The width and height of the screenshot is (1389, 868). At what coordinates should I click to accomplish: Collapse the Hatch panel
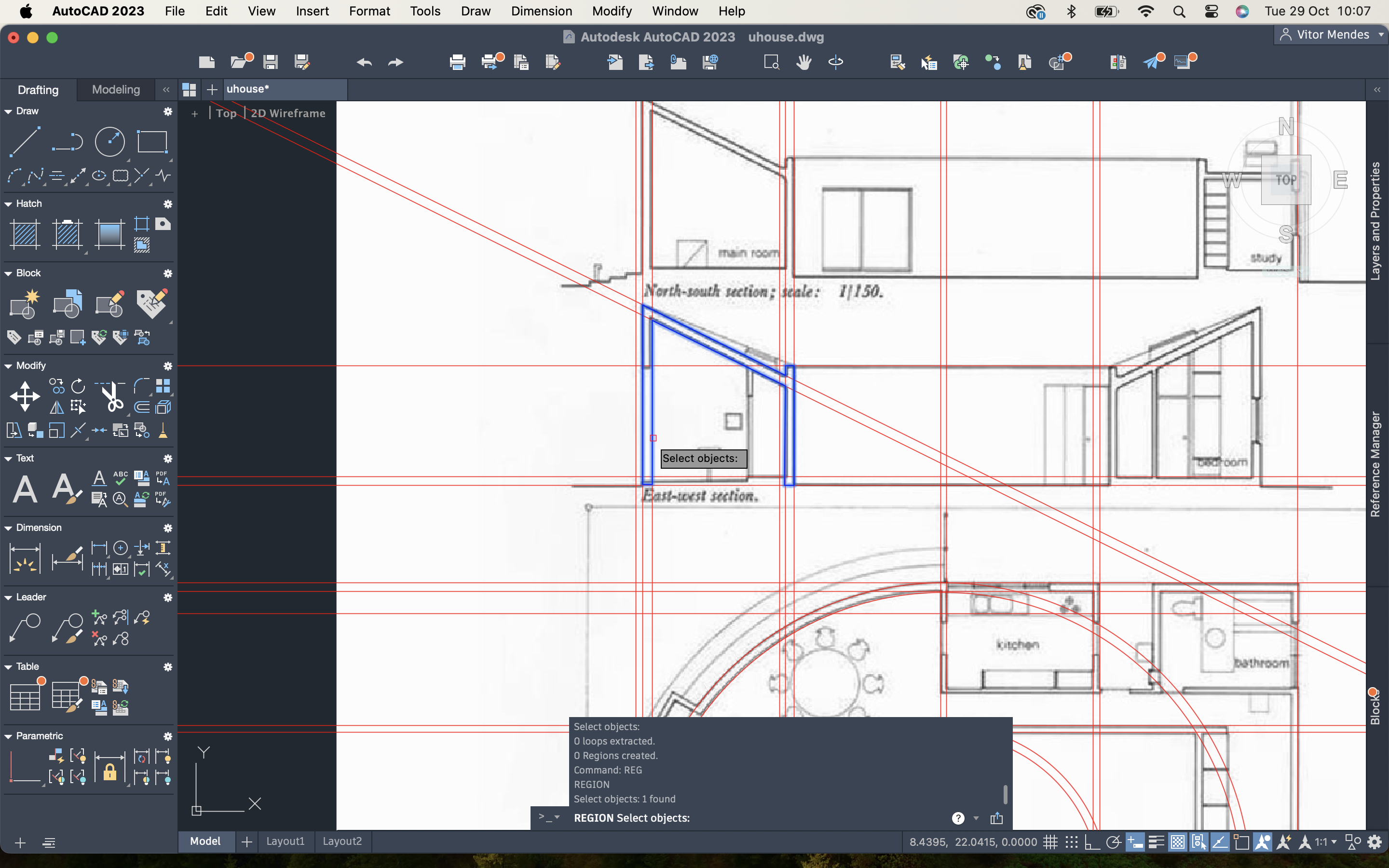tap(8, 204)
